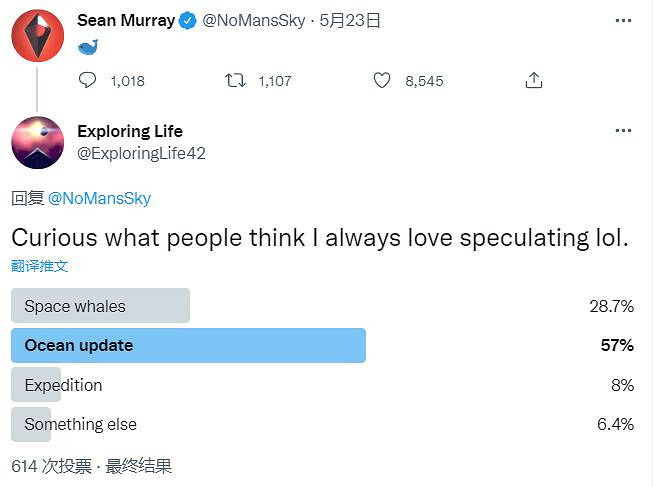Click Sean Murray's verified badge
The width and height of the screenshot is (654, 487).
click(x=187, y=20)
